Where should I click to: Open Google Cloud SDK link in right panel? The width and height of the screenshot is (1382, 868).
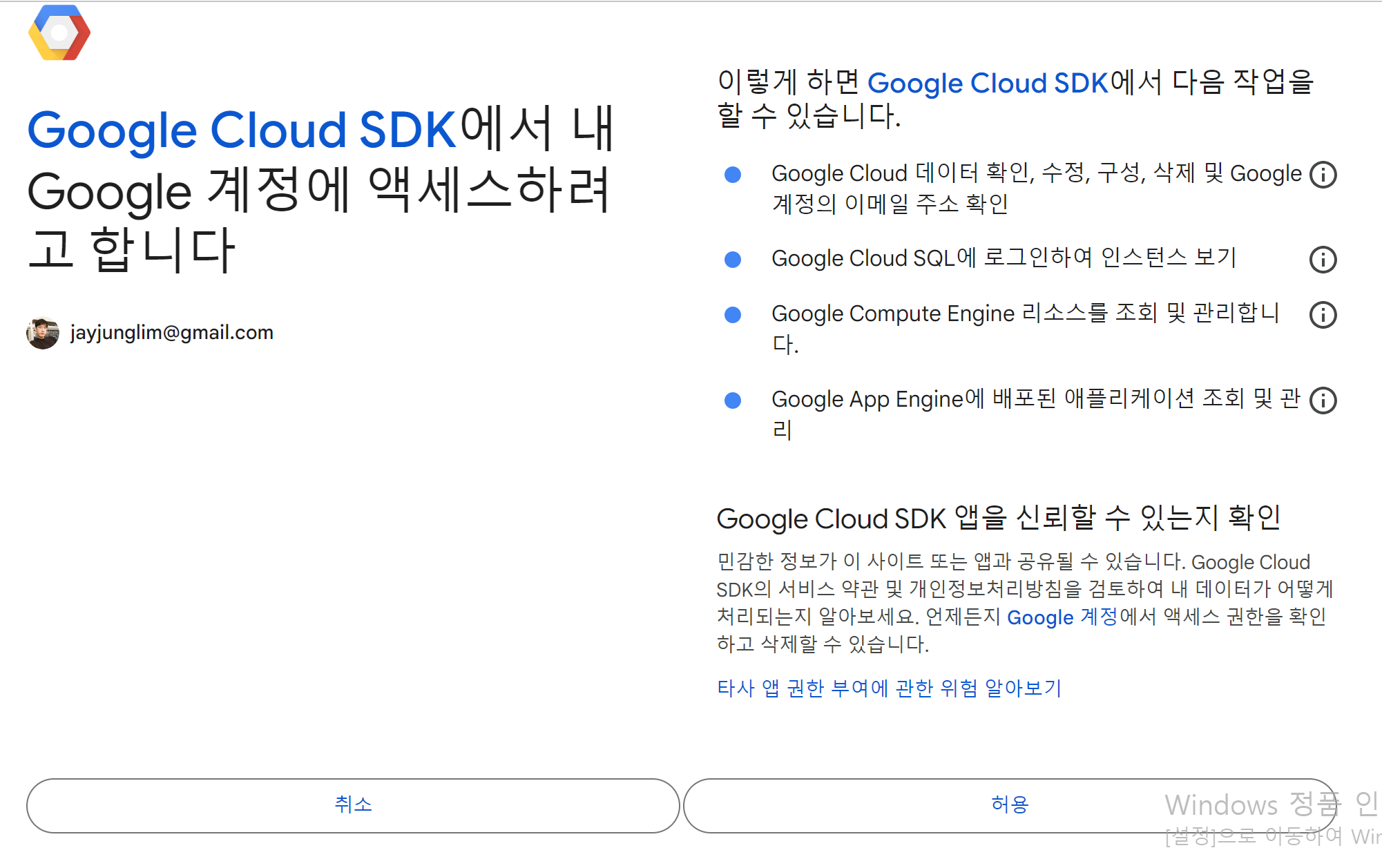[988, 83]
